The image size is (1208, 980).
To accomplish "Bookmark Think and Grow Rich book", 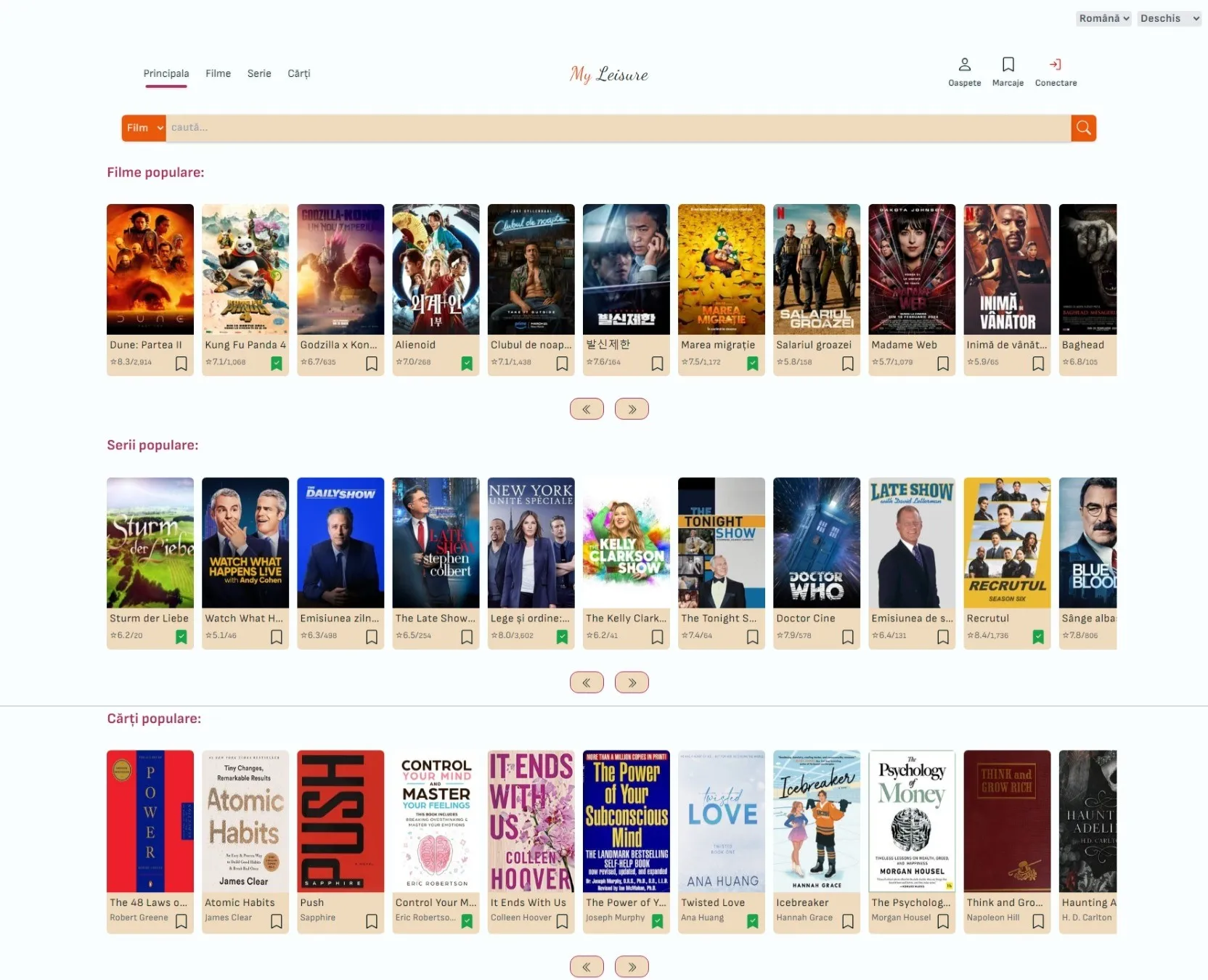I will (x=1038, y=921).
